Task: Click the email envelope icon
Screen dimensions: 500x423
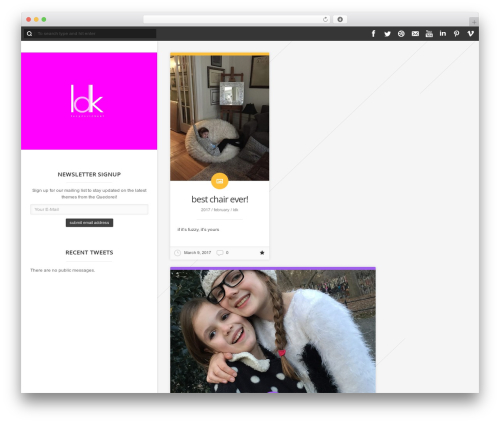Action: pyautogui.click(x=415, y=34)
